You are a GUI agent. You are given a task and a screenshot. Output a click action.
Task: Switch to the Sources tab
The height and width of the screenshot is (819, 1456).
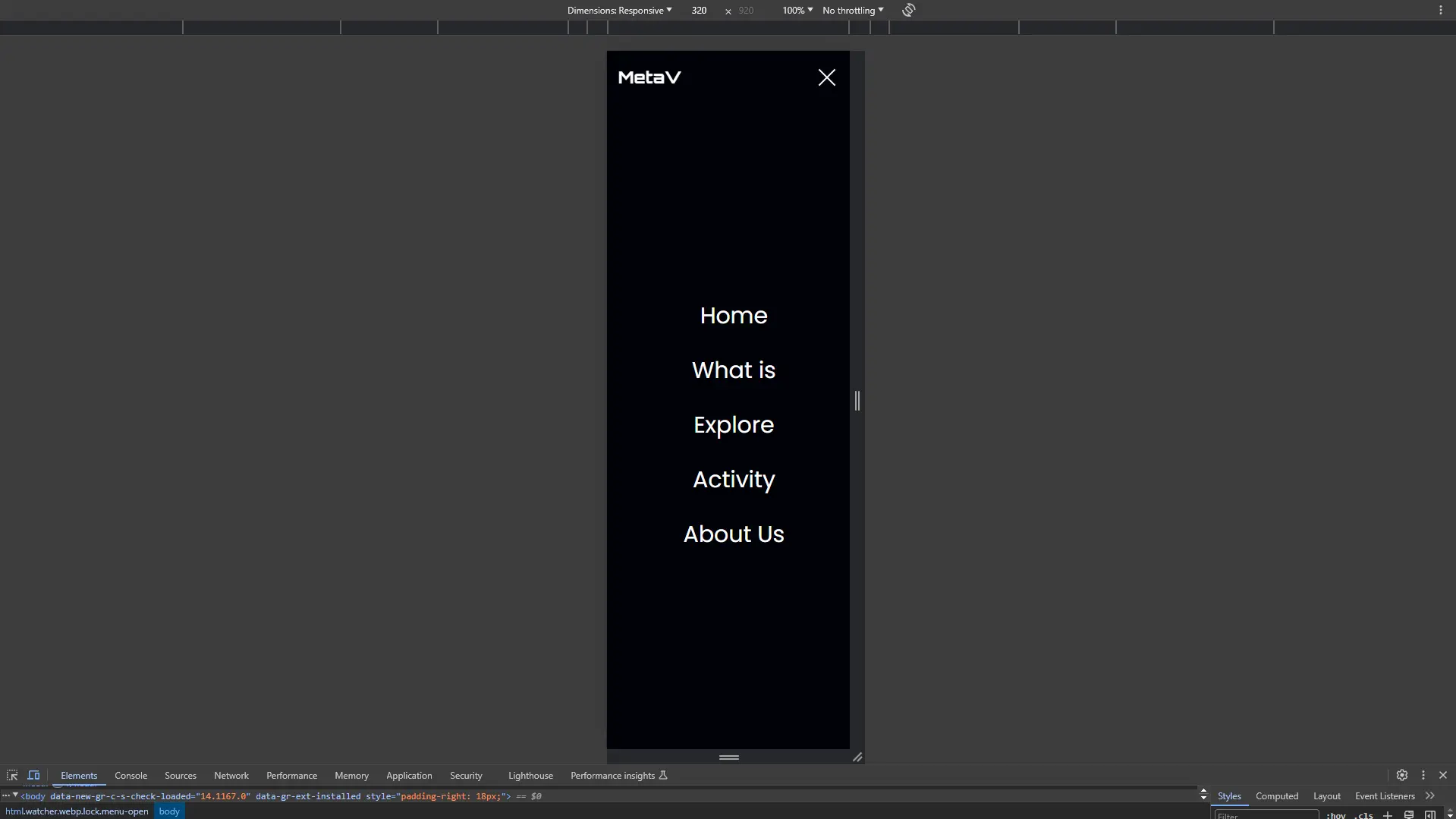pyautogui.click(x=181, y=776)
